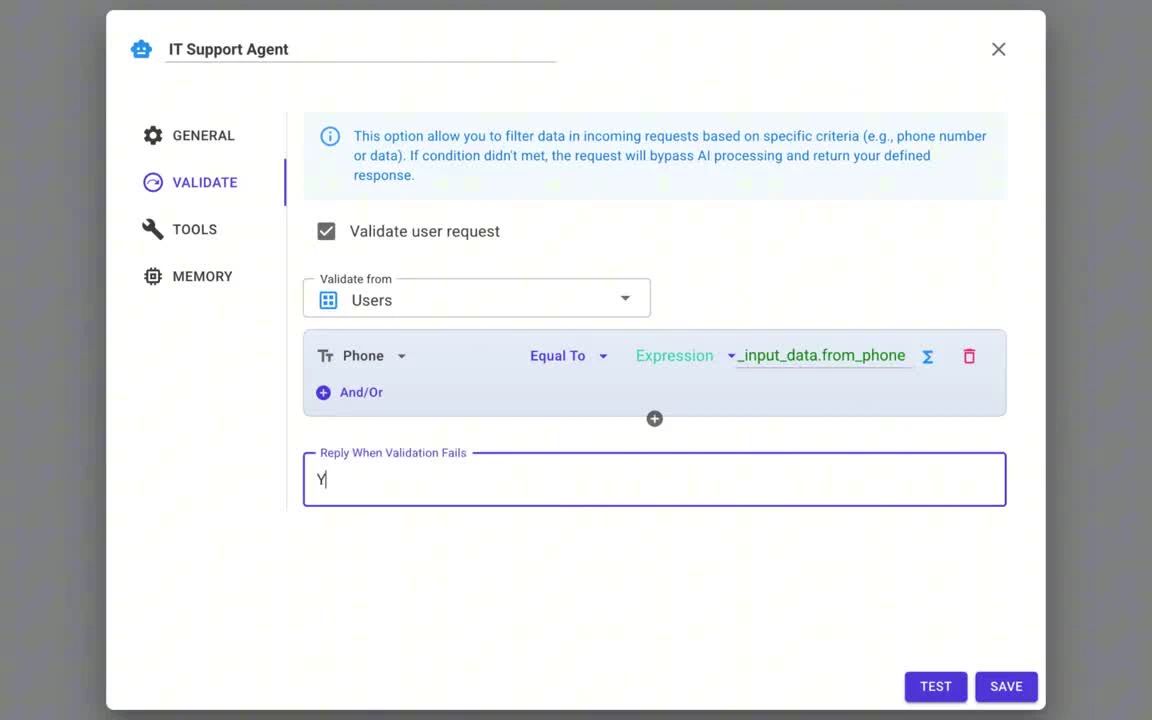Change the Equal To operator dropdown

tap(569, 356)
